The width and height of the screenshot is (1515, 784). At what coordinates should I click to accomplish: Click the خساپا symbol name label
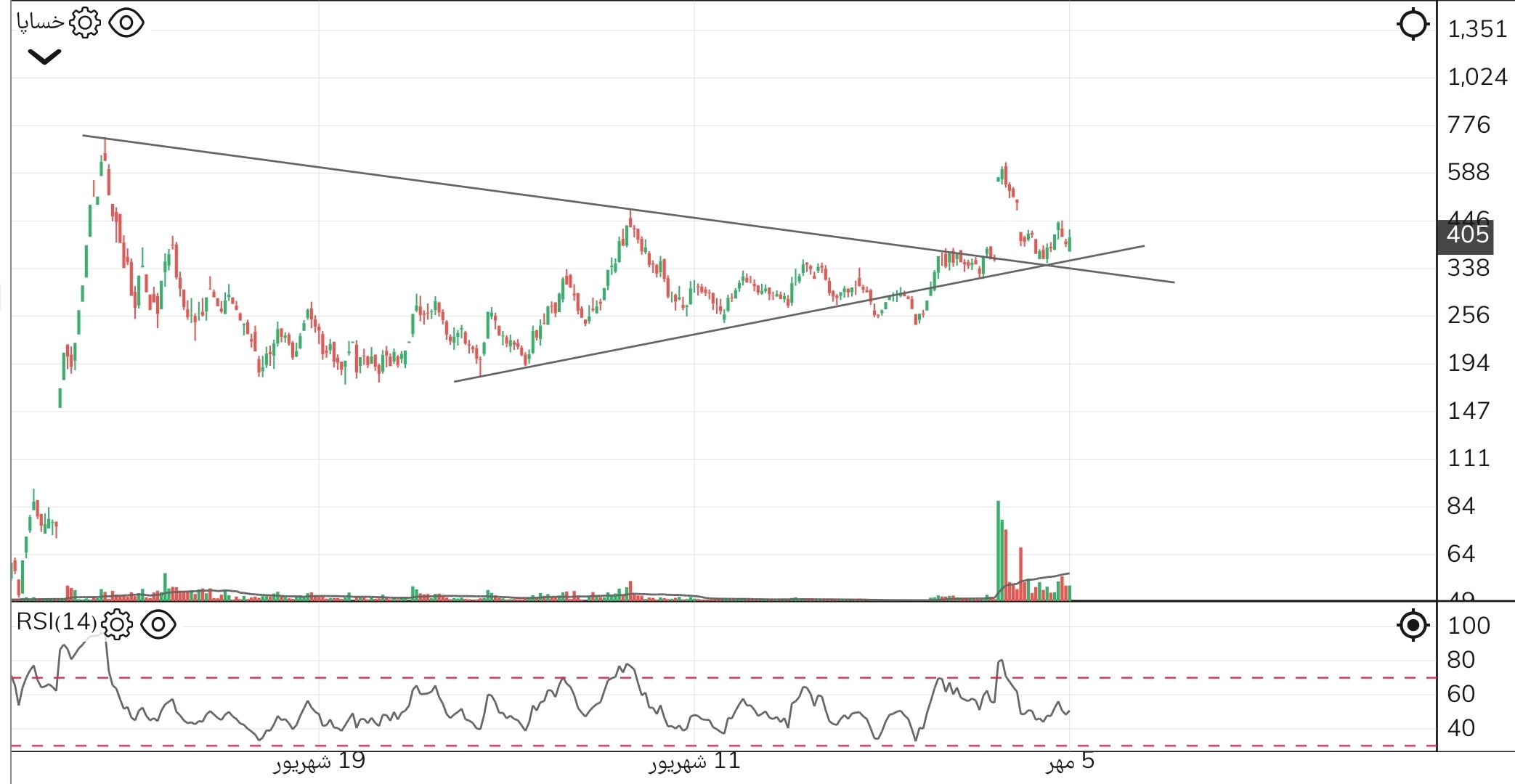(x=41, y=23)
